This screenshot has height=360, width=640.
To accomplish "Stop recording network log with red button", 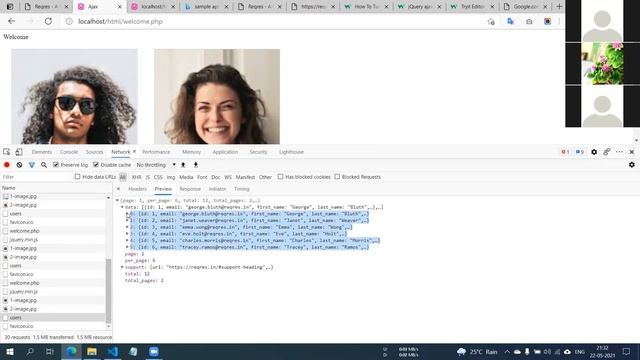I will point(7,165).
